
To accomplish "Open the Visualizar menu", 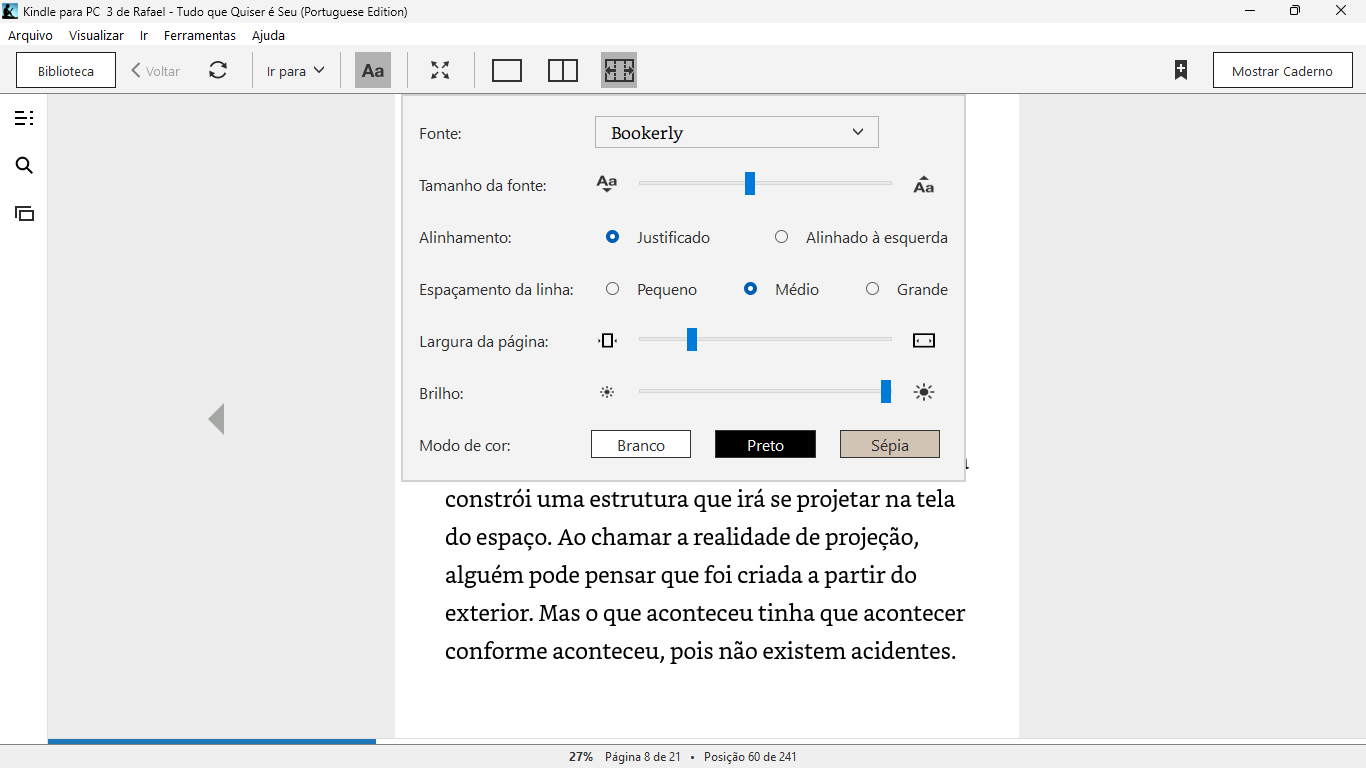I will (x=96, y=35).
